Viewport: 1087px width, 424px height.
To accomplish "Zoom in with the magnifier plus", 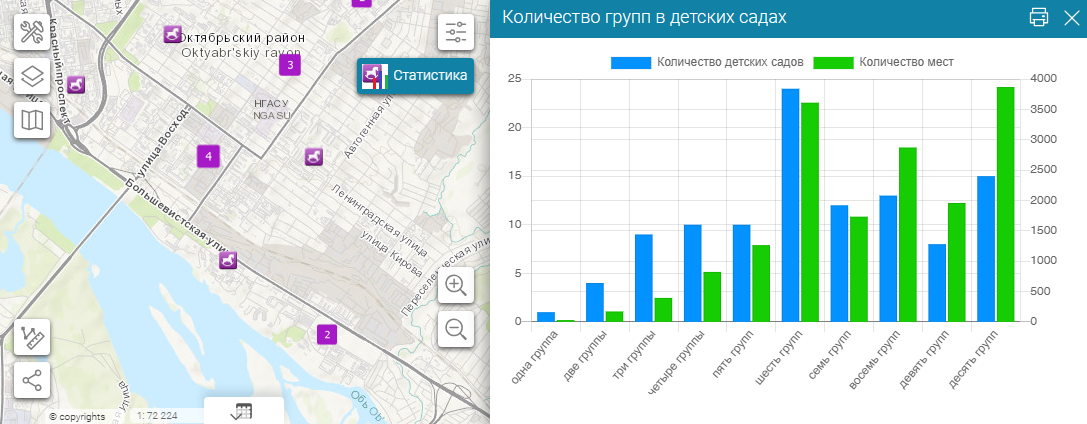I will [455, 285].
